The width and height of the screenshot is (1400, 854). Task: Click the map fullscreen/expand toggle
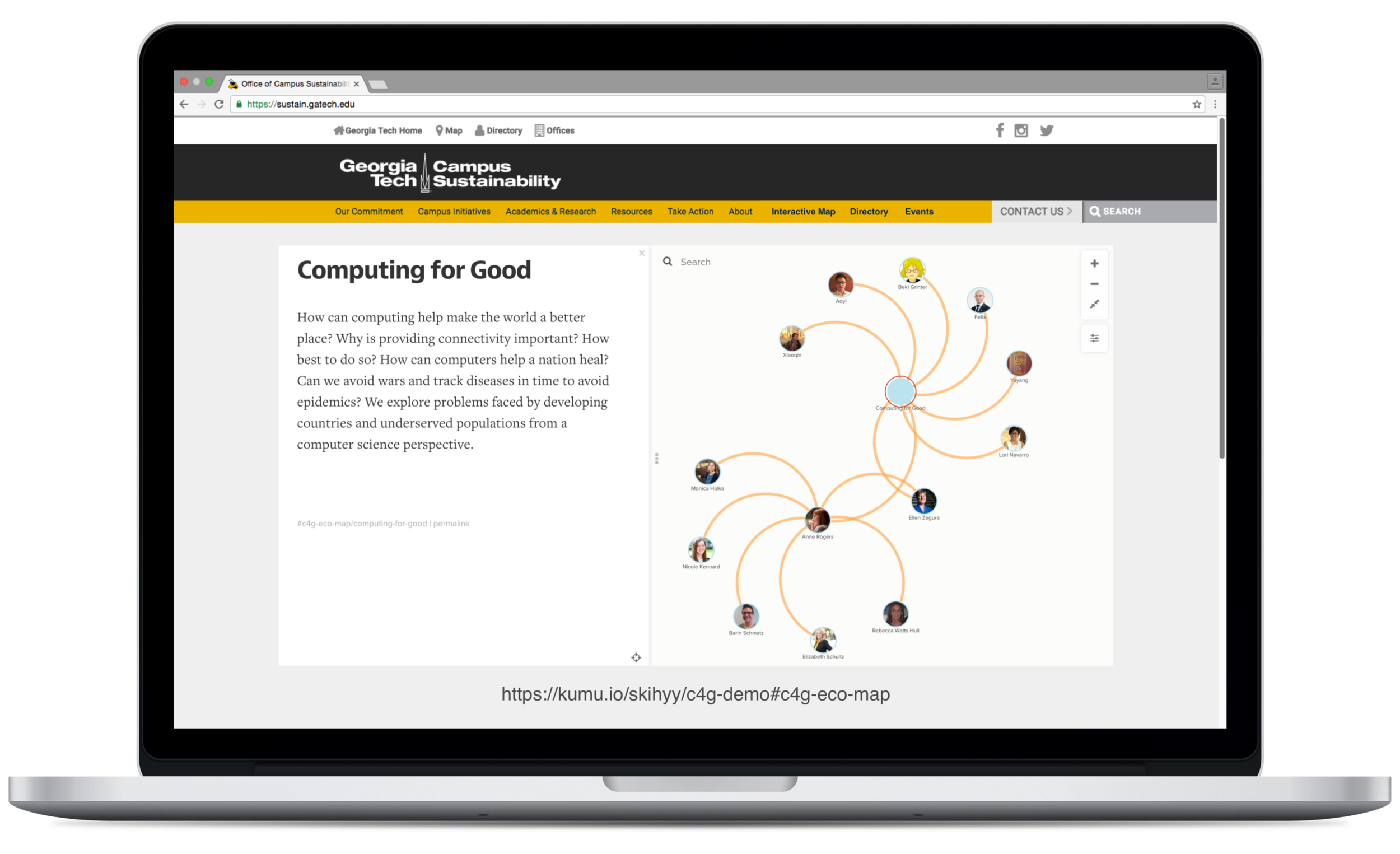tap(1094, 305)
